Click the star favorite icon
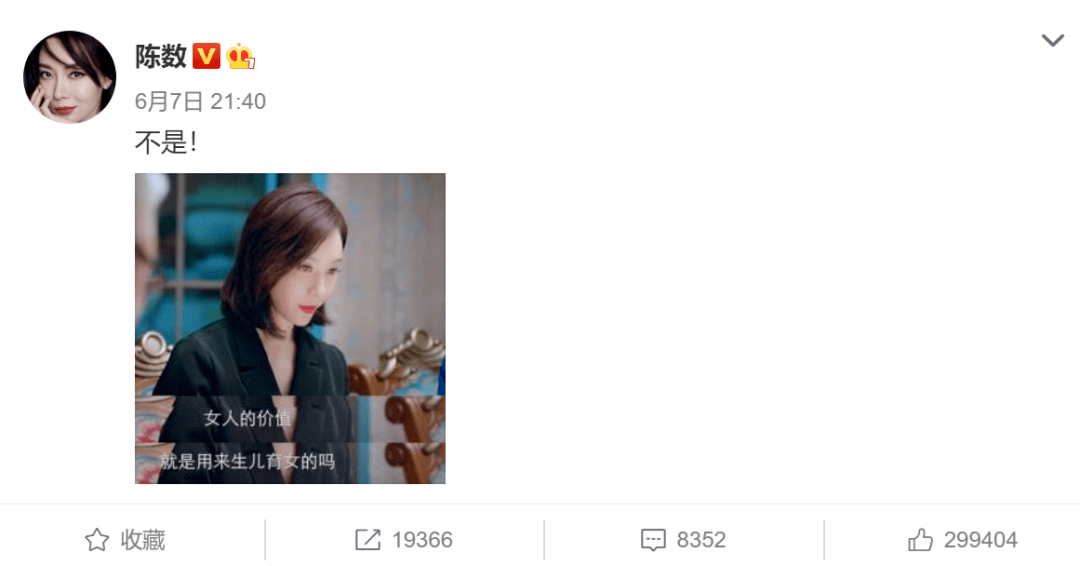1080x566 pixels. point(96,540)
